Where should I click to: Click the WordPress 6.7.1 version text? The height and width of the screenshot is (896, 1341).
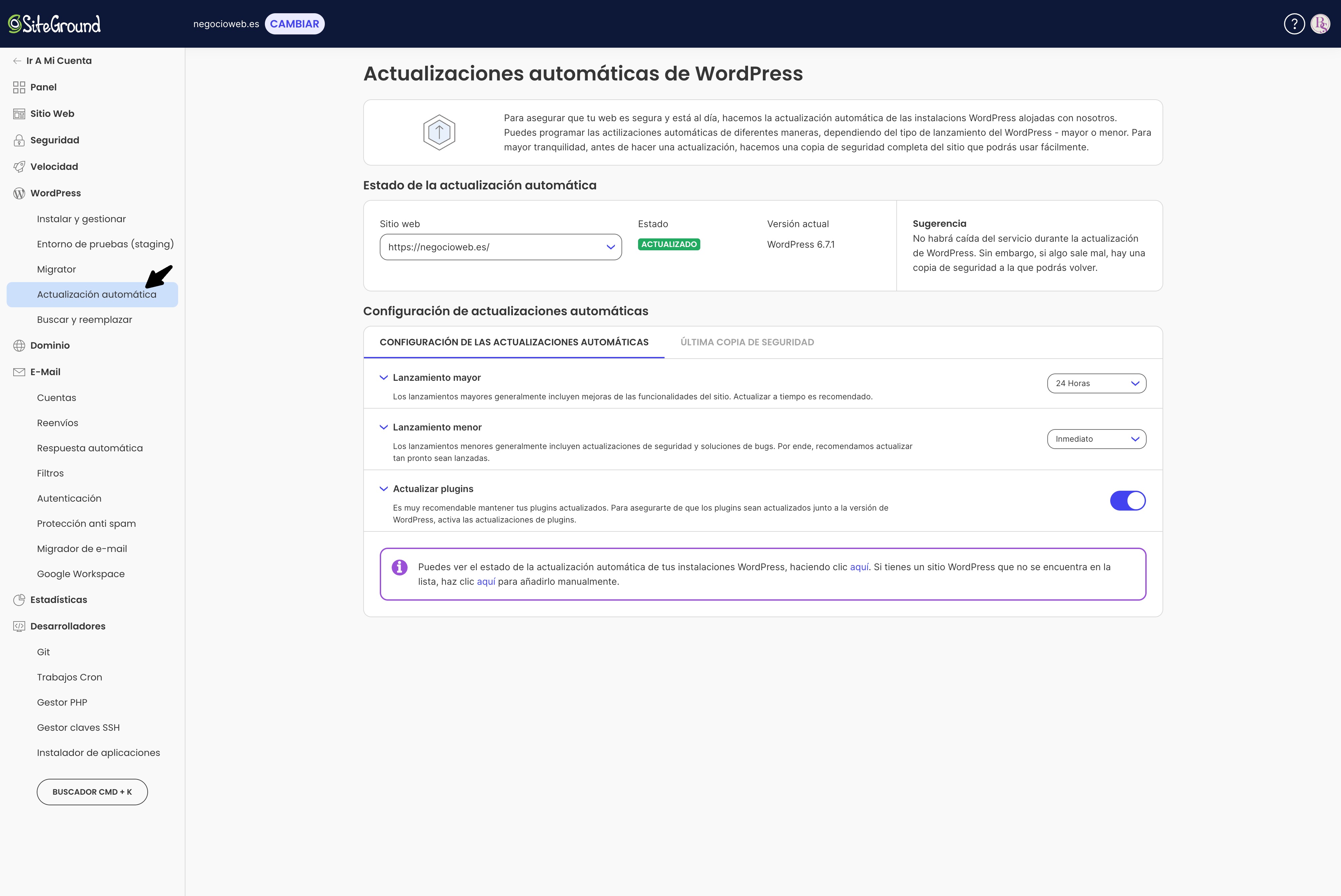point(801,245)
